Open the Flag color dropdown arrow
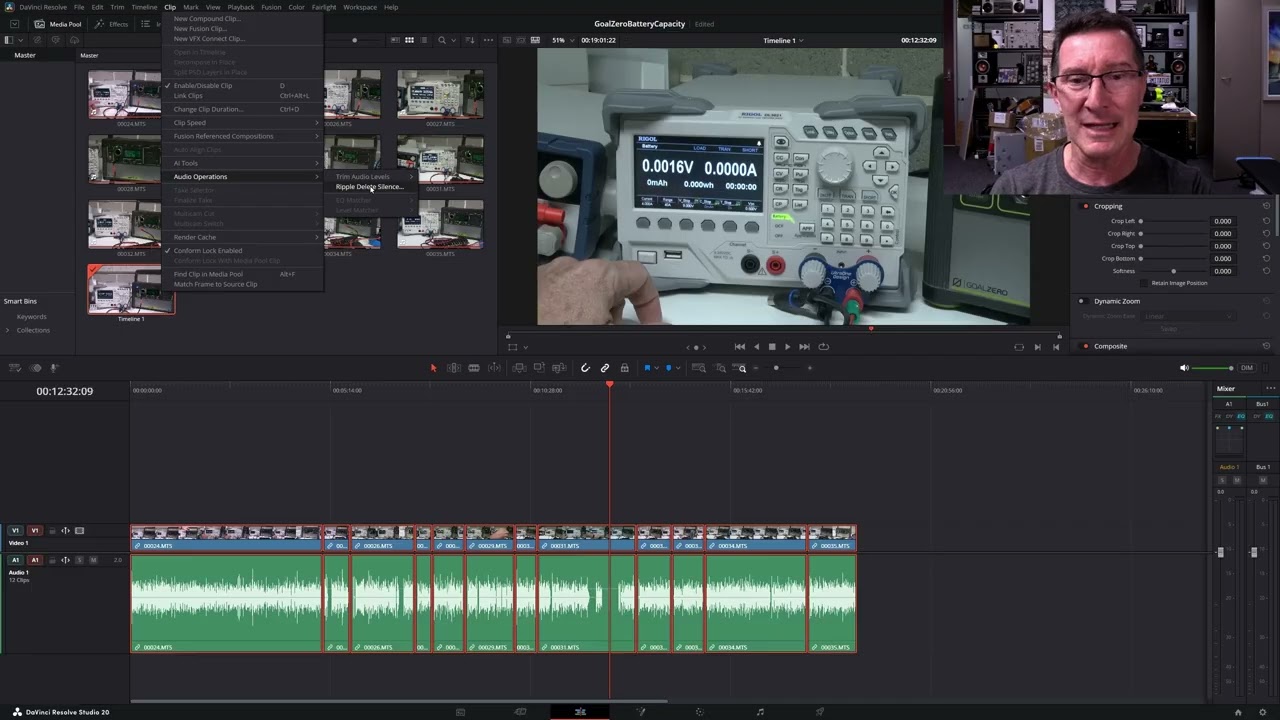The image size is (1280, 720). coord(655,368)
